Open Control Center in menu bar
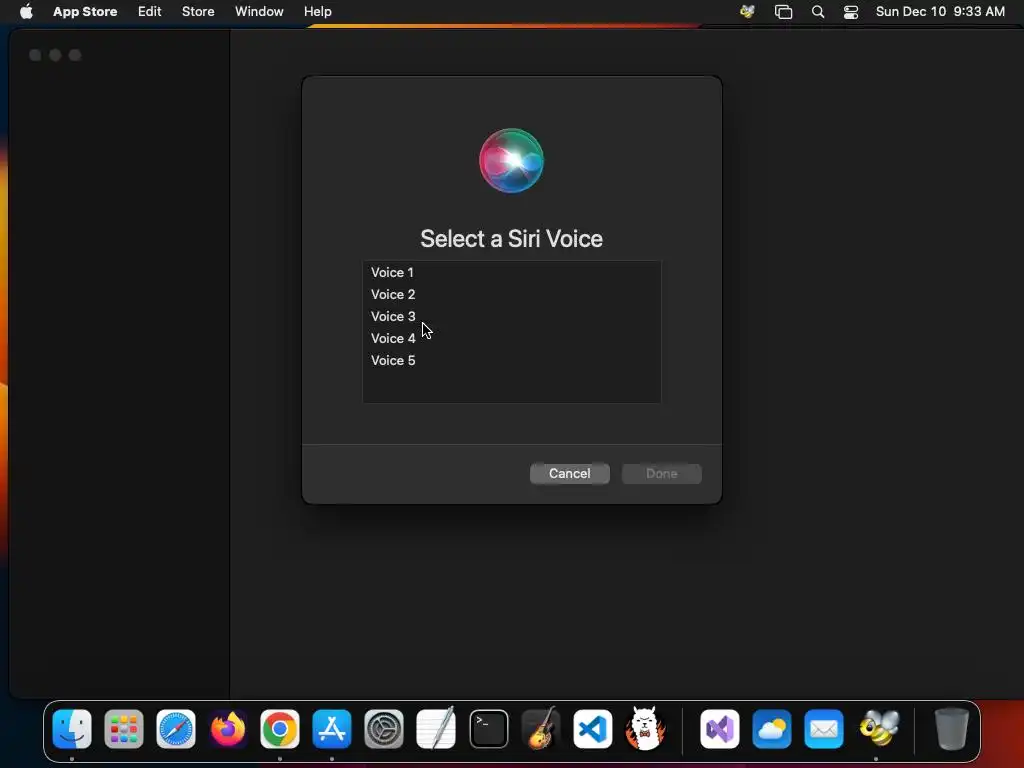Screen dimensions: 1024x768 [851, 12]
